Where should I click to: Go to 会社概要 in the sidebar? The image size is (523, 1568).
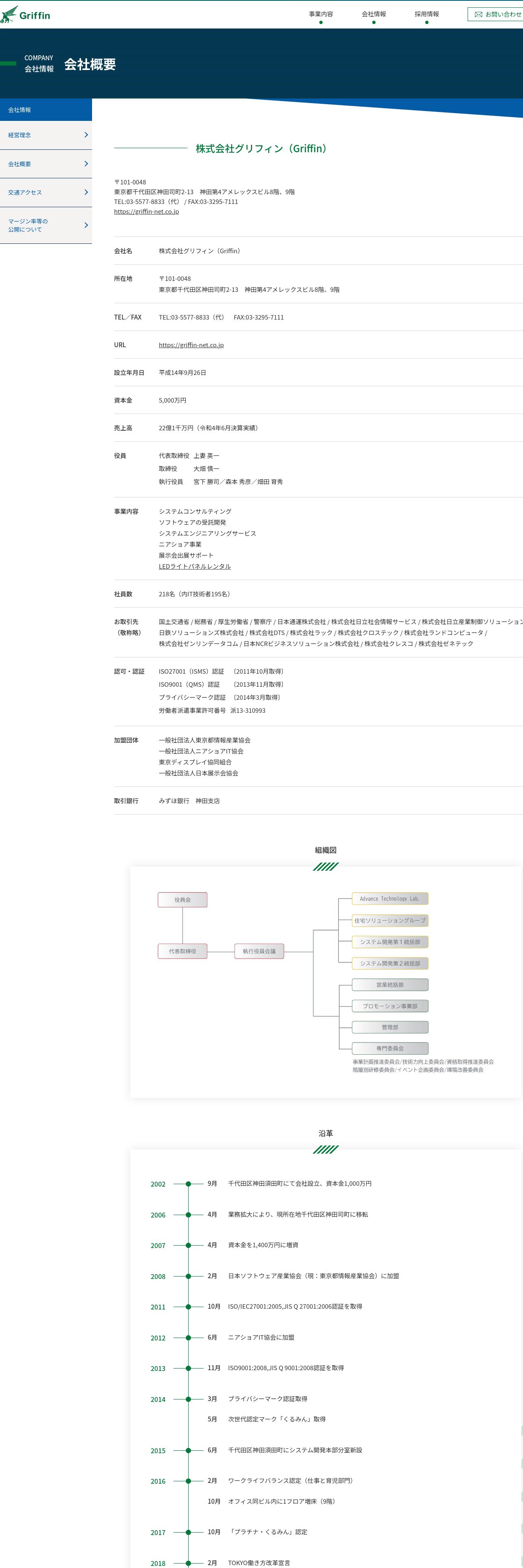tap(46, 164)
